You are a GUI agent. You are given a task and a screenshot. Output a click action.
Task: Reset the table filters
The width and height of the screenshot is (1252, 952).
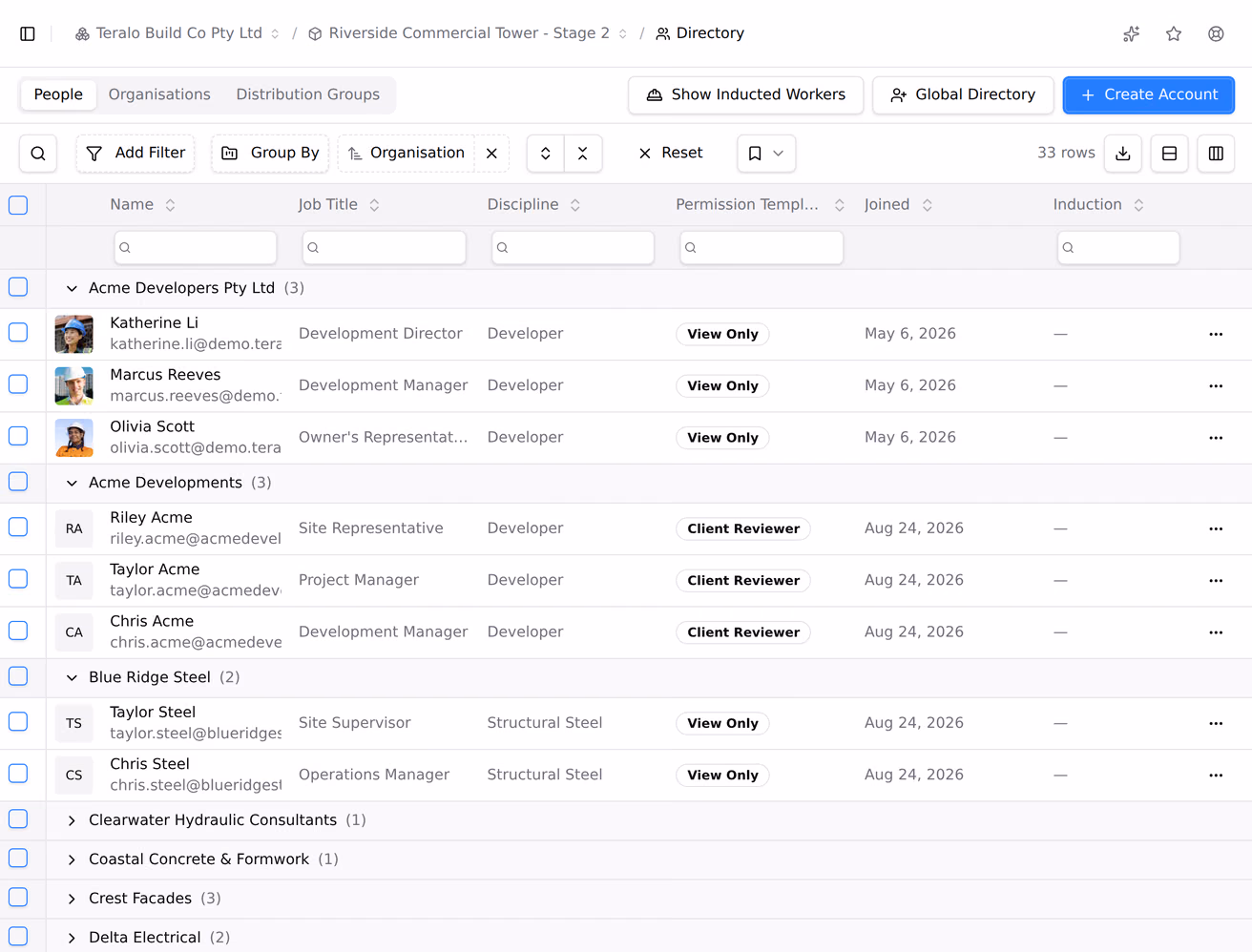point(671,154)
